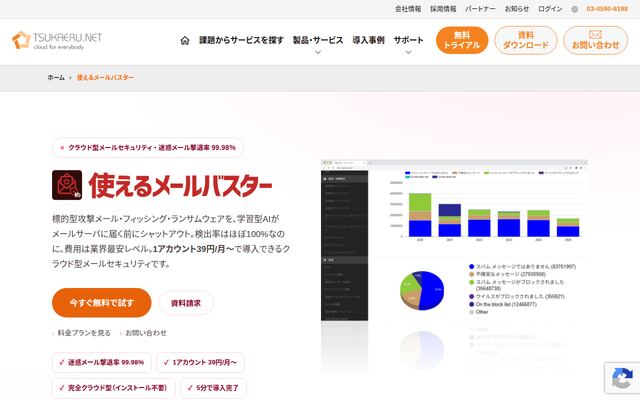640x400 pixels.
Task: Click the お問い合わせ header button
Action: coord(596,40)
